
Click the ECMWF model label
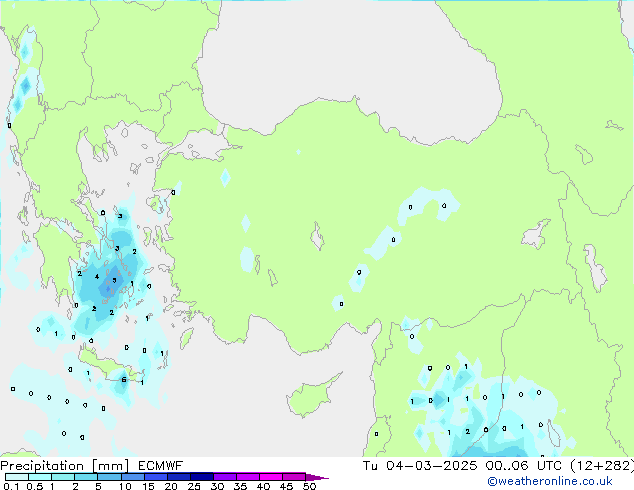click(161, 466)
